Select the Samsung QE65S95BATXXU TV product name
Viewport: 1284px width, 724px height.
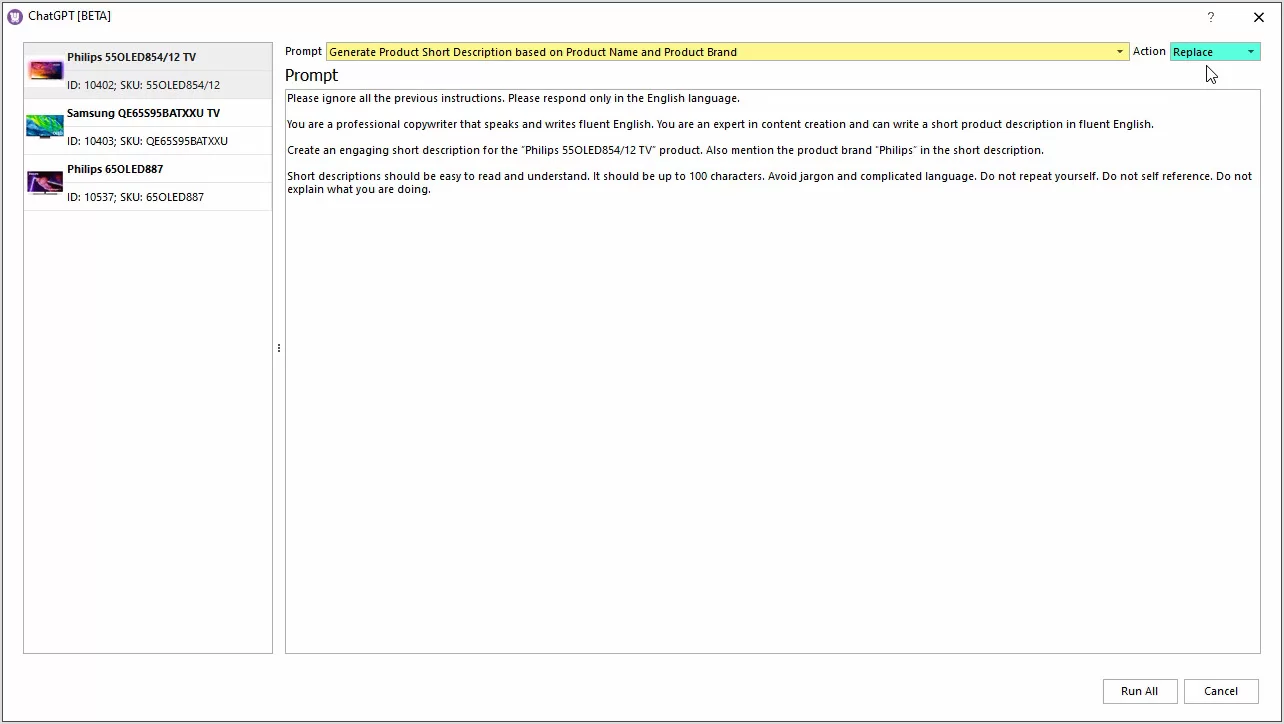click(x=143, y=113)
